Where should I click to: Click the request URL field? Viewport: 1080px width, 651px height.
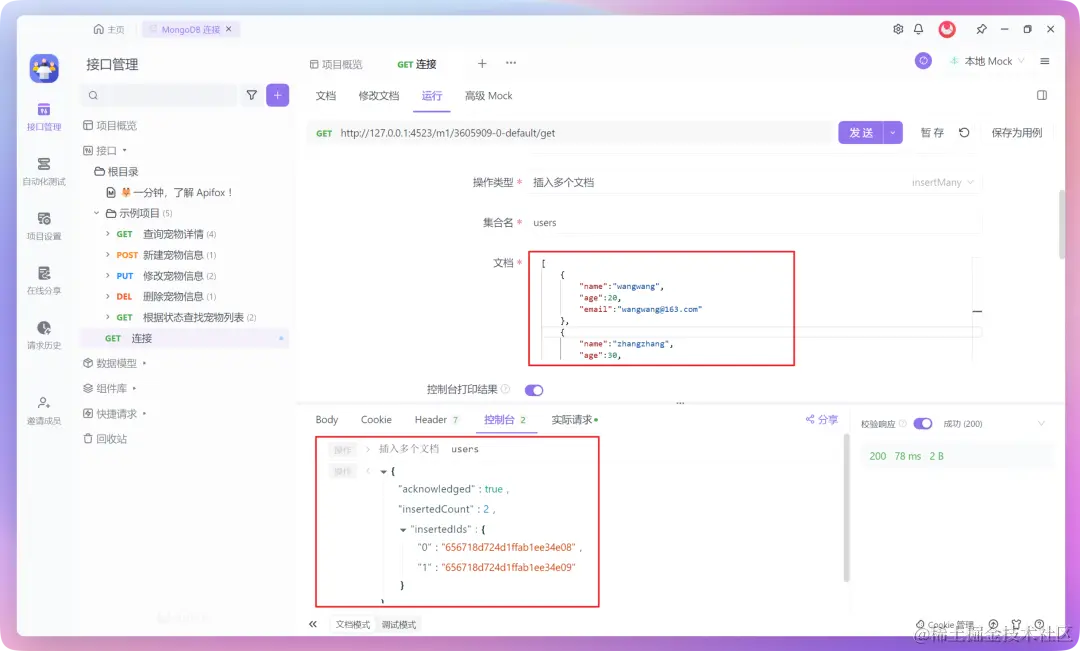point(571,133)
